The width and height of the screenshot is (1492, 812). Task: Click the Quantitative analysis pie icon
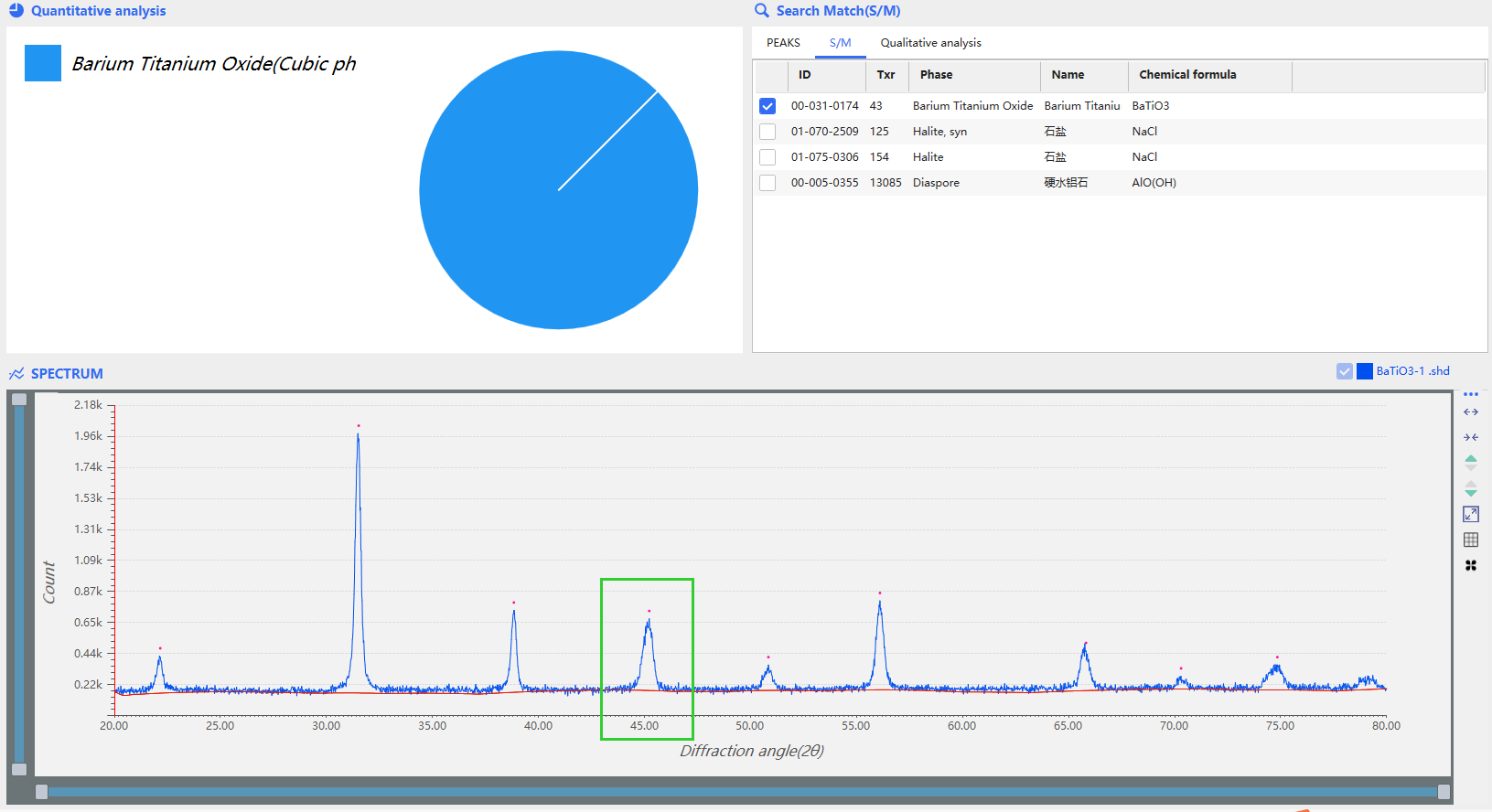(x=16, y=11)
